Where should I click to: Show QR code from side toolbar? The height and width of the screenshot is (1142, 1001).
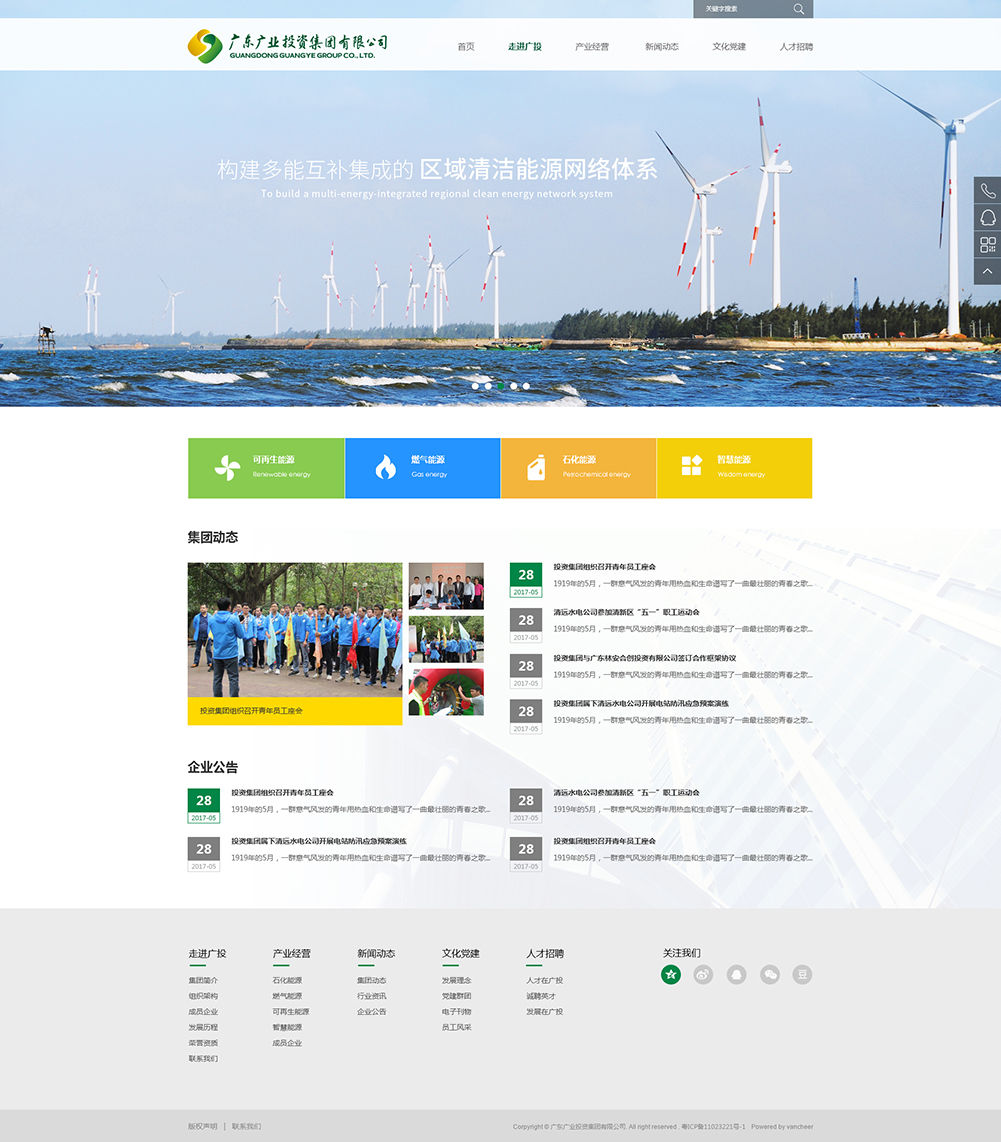click(987, 245)
